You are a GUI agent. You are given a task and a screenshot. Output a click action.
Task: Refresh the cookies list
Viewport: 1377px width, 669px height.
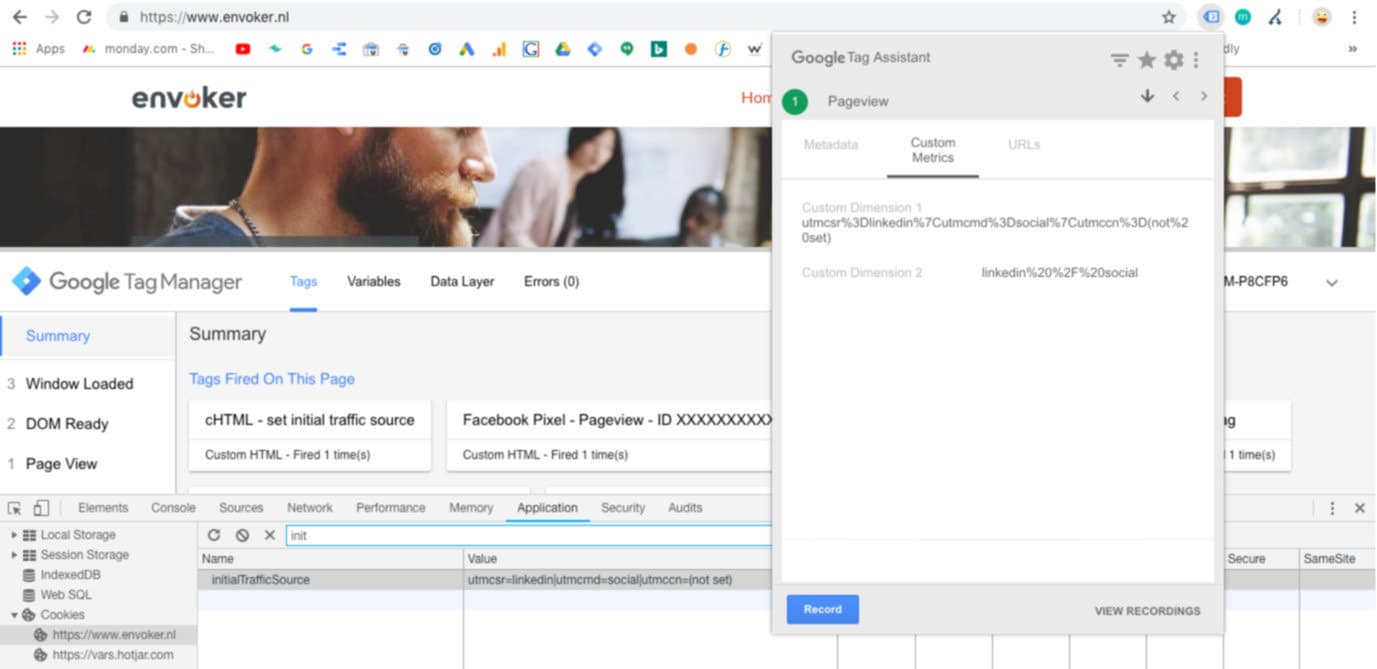click(214, 536)
